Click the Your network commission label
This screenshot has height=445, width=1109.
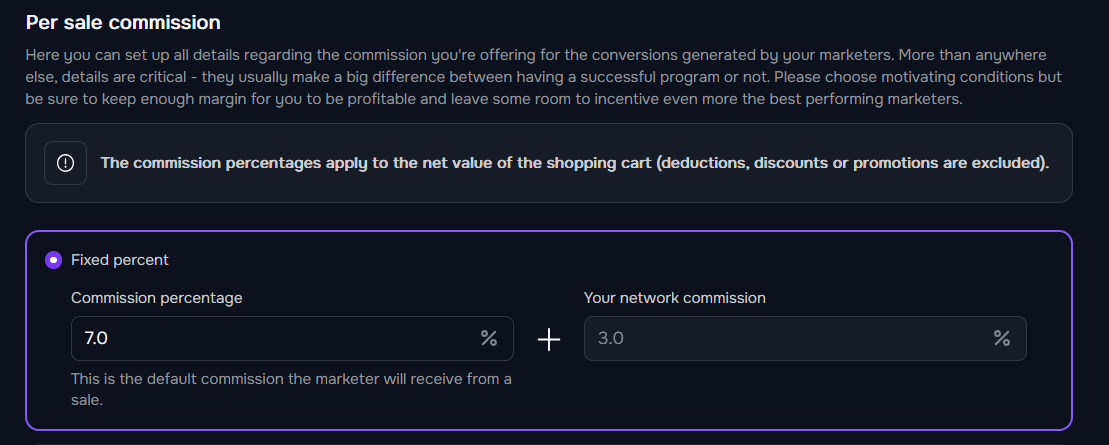click(x=675, y=298)
